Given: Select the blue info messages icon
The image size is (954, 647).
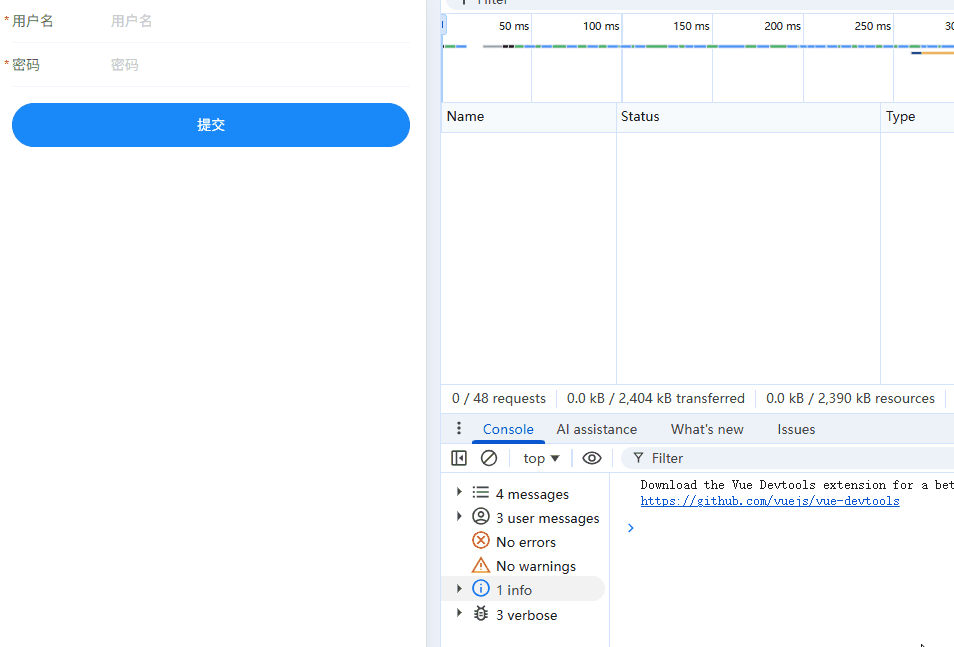Looking at the screenshot, I should click(481, 588).
